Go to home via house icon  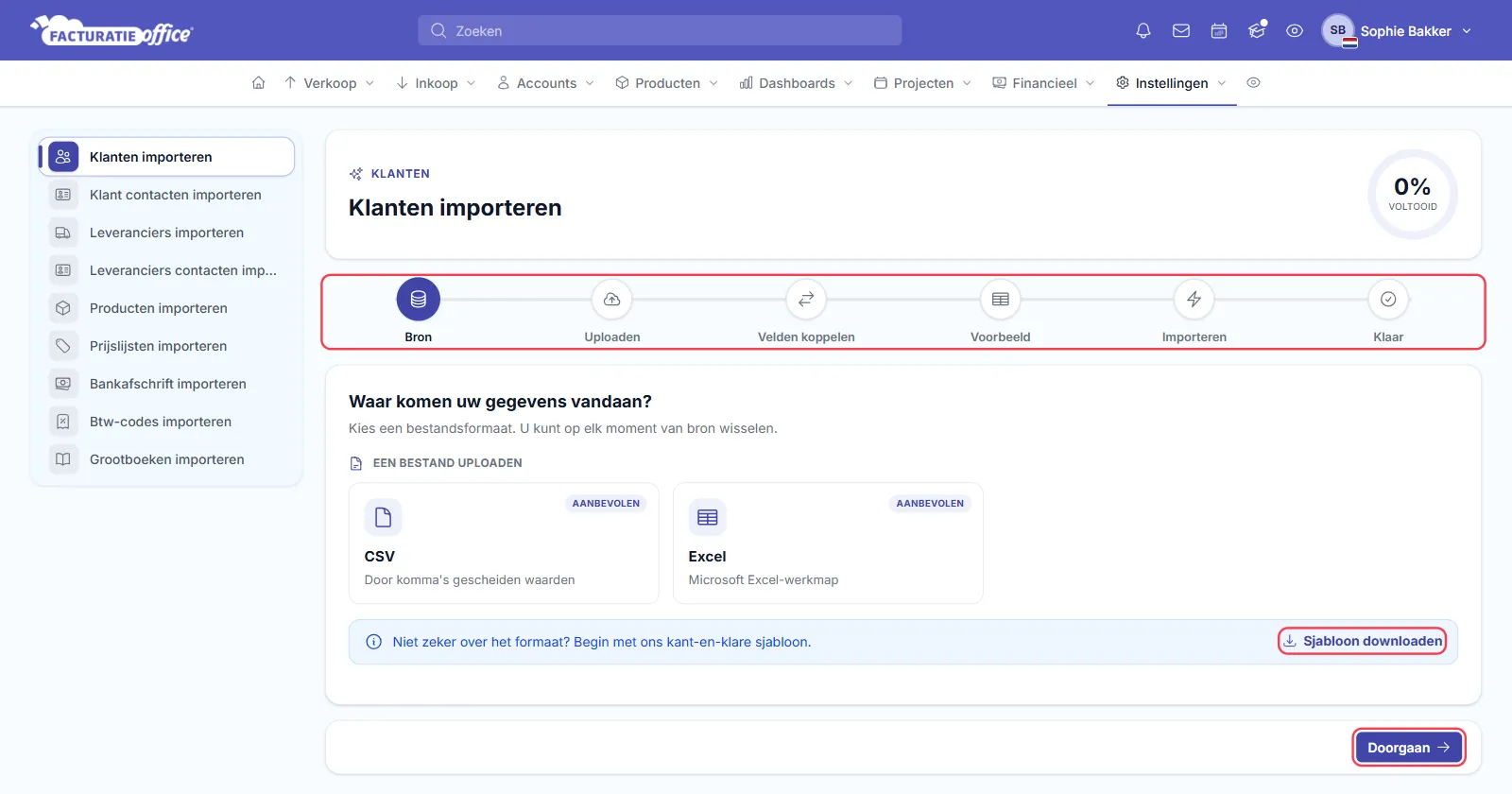tap(258, 83)
